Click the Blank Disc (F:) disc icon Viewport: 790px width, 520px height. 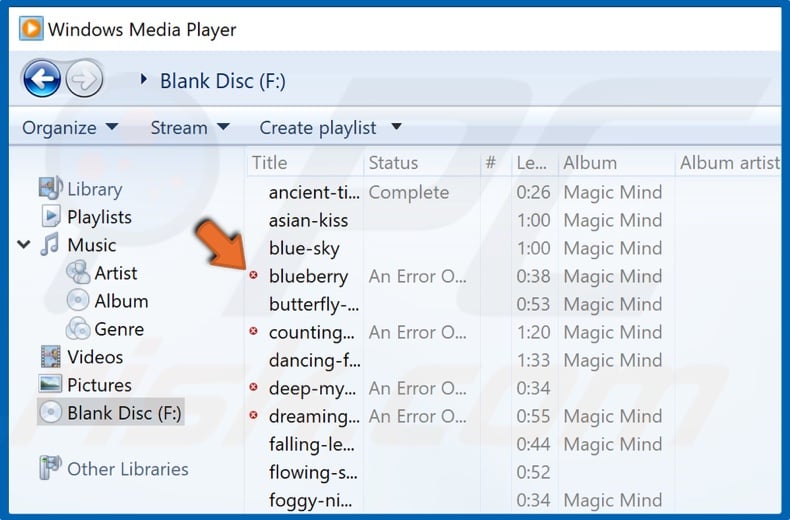[50, 413]
